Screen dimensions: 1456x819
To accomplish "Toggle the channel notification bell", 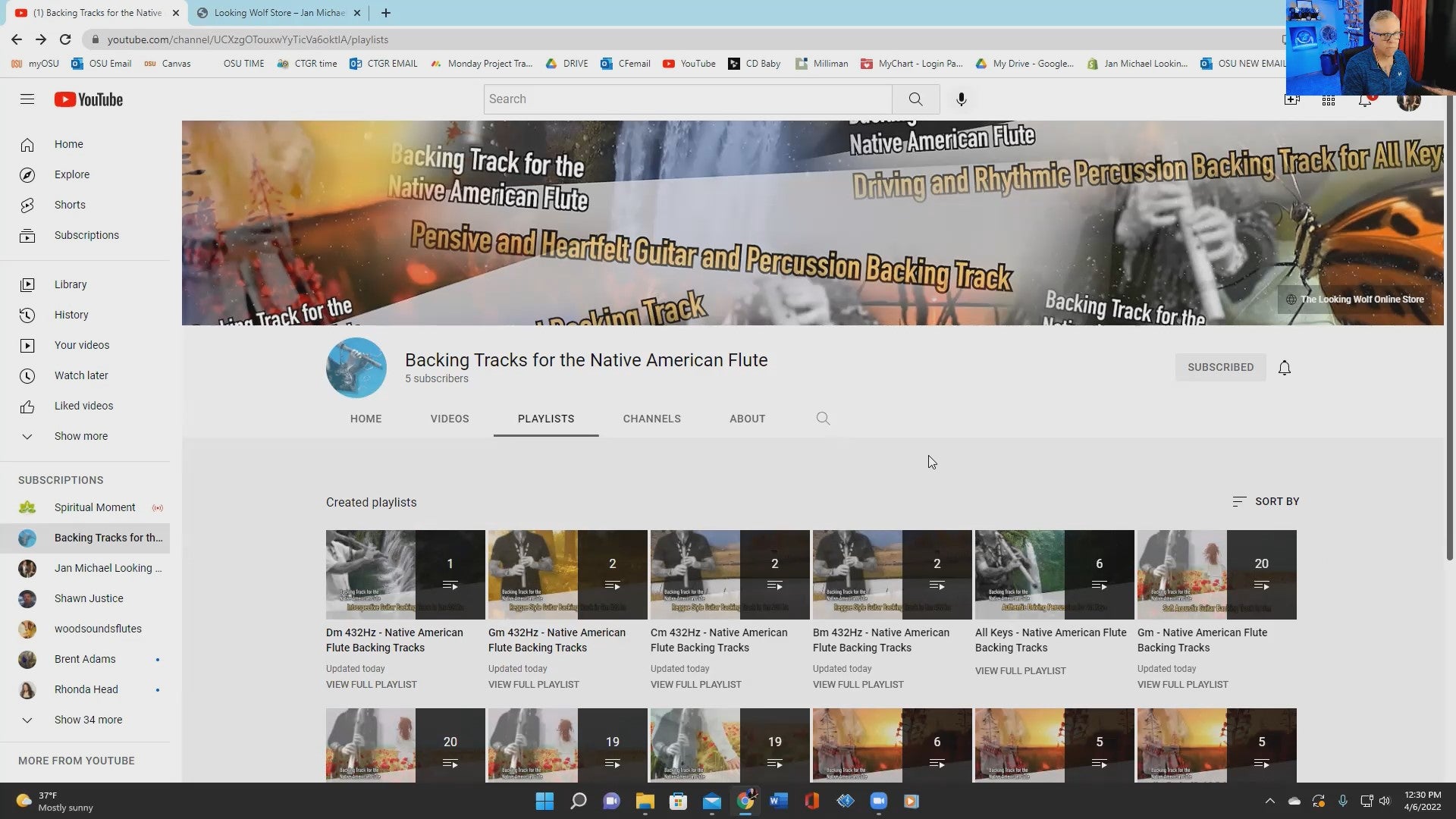I will [x=1284, y=368].
